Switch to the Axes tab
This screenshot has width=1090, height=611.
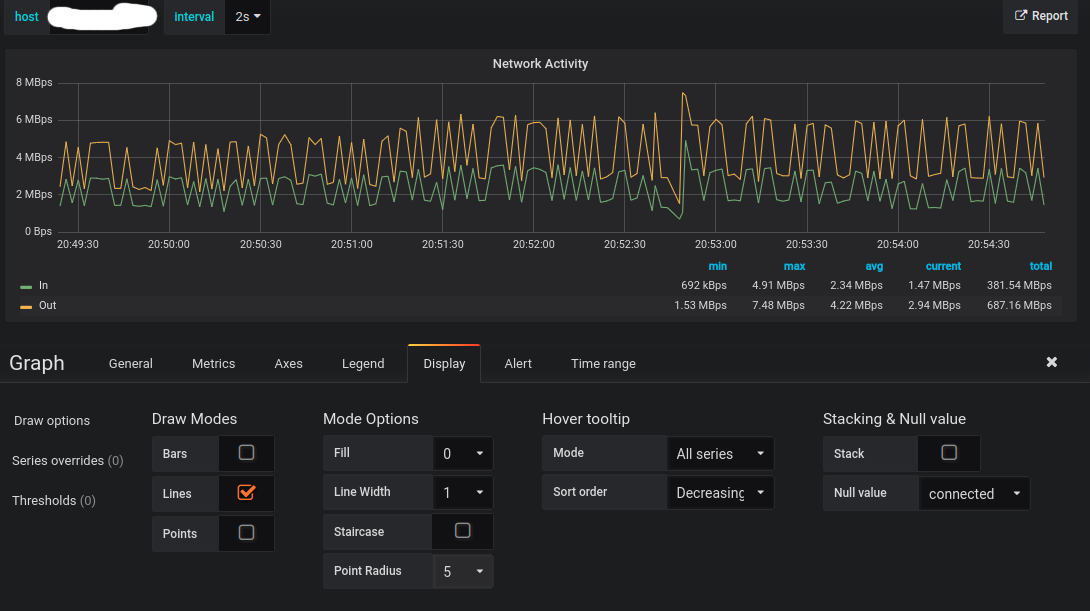288,364
